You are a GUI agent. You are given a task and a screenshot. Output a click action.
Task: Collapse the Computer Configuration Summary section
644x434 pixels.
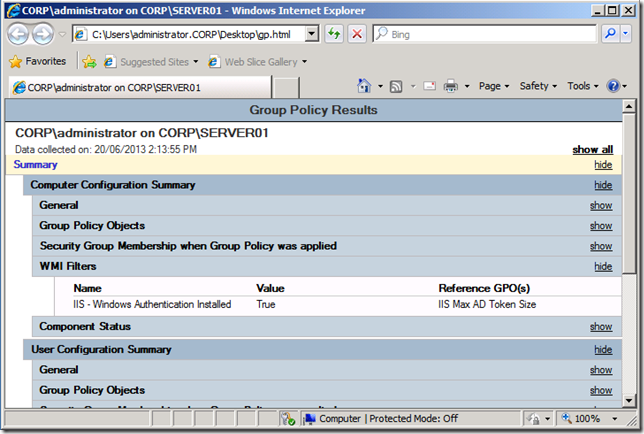pos(602,185)
